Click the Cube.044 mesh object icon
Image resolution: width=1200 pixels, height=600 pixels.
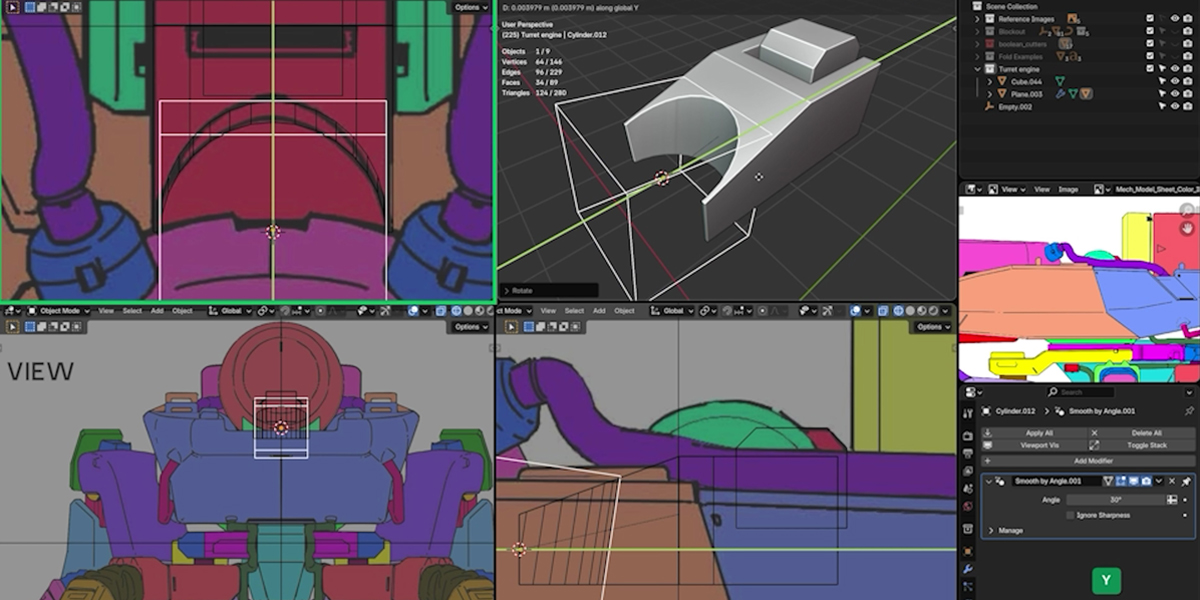(1002, 81)
